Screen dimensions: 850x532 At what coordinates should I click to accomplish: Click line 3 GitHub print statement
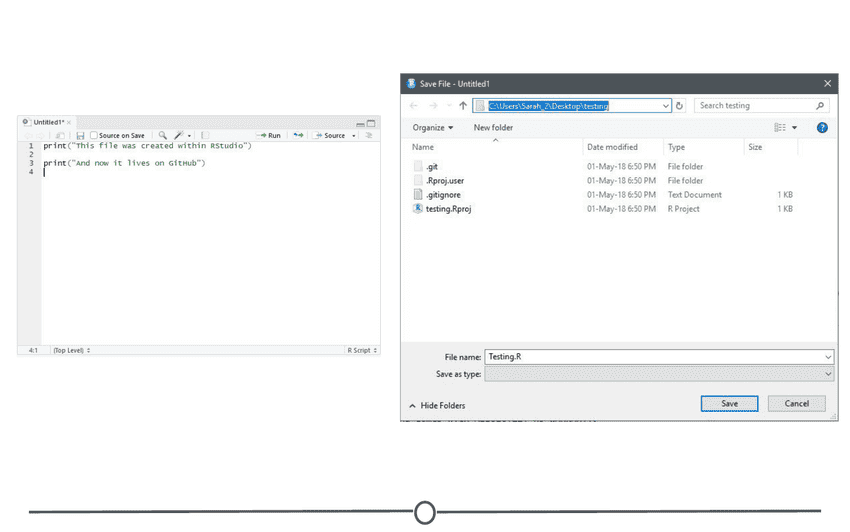[x=124, y=163]
